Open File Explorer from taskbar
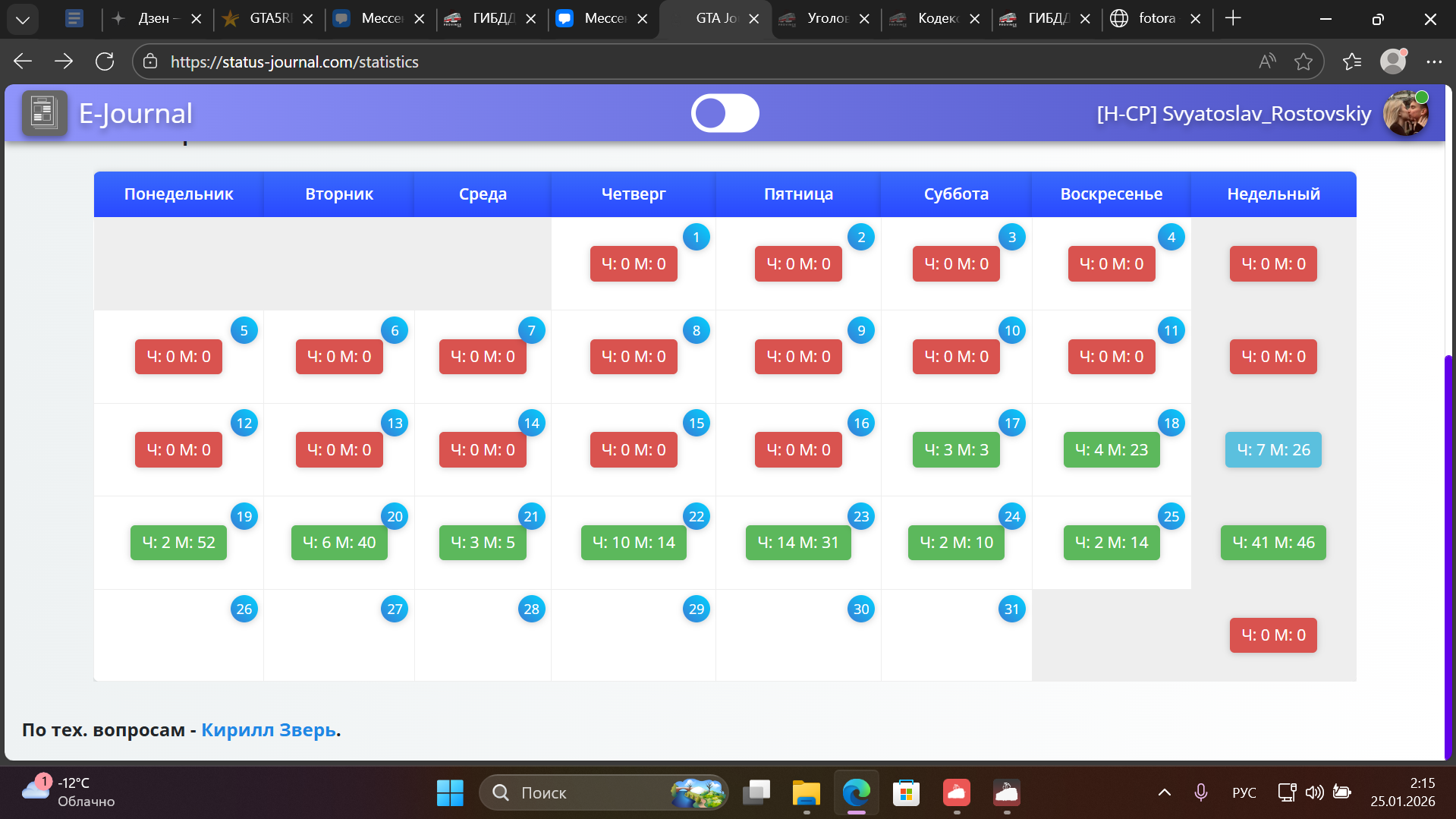The image size is (1456, 819). pos(806,792)
